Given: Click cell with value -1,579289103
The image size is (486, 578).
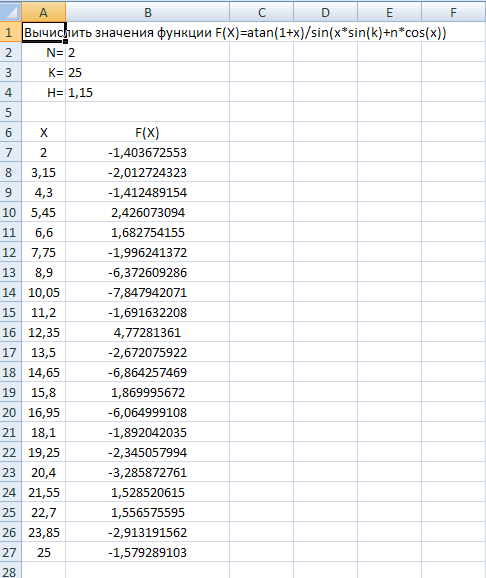Looking at the screenshot, I should coord(147,552).
